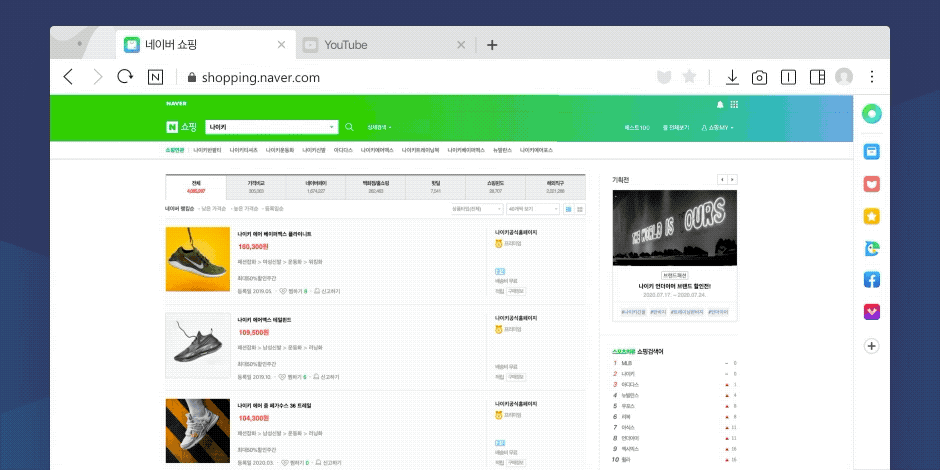Click the browser forward arrow
Viewport: 940px width, 470px height.
(98, 77)
